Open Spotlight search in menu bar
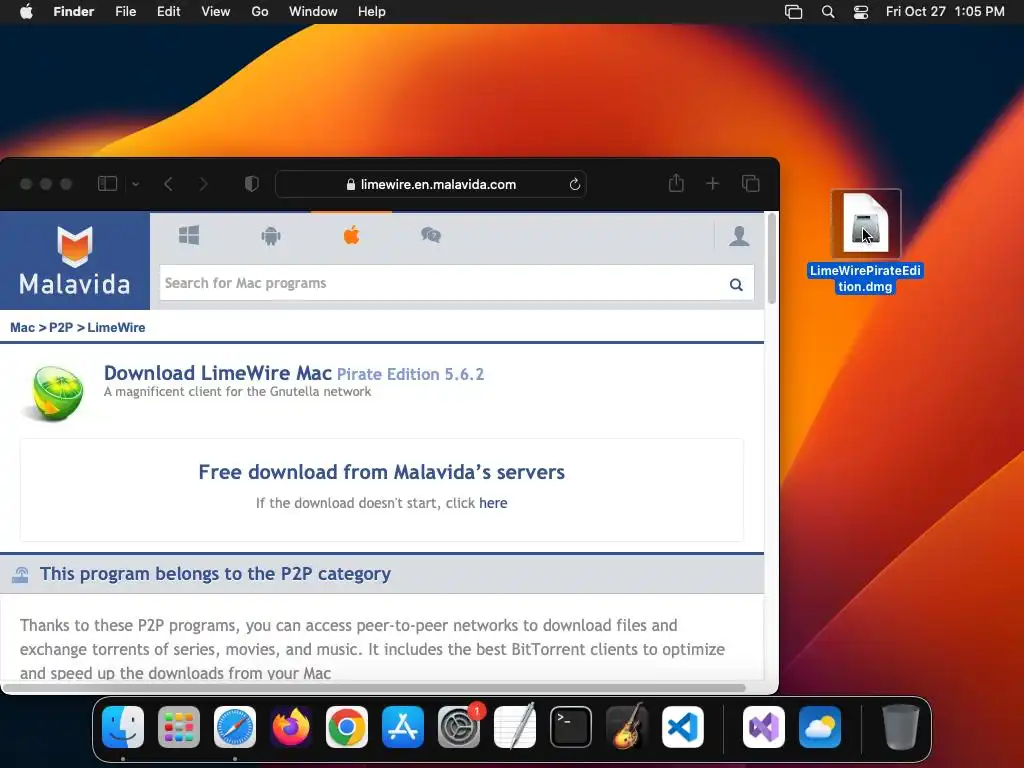1024x768 pixels. click(827, 12)
